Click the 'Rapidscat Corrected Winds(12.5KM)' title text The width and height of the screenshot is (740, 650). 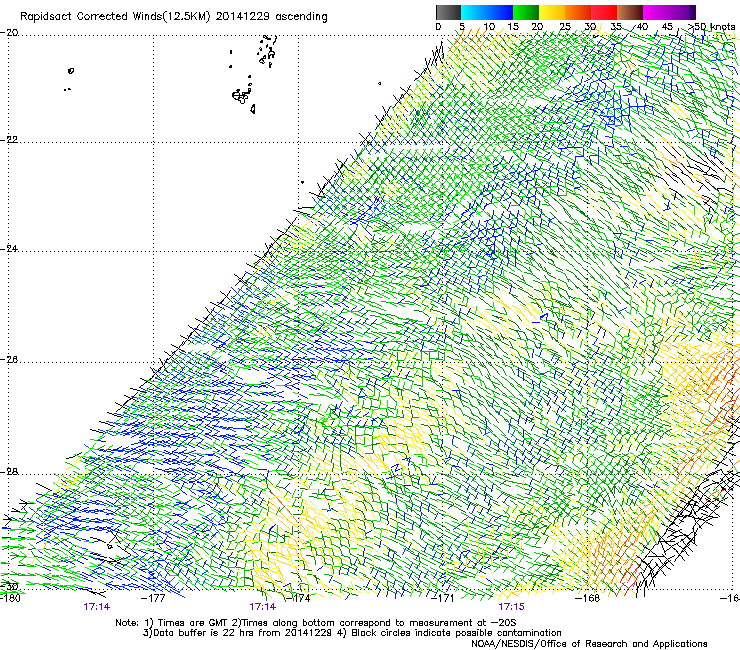pos(115,17)
